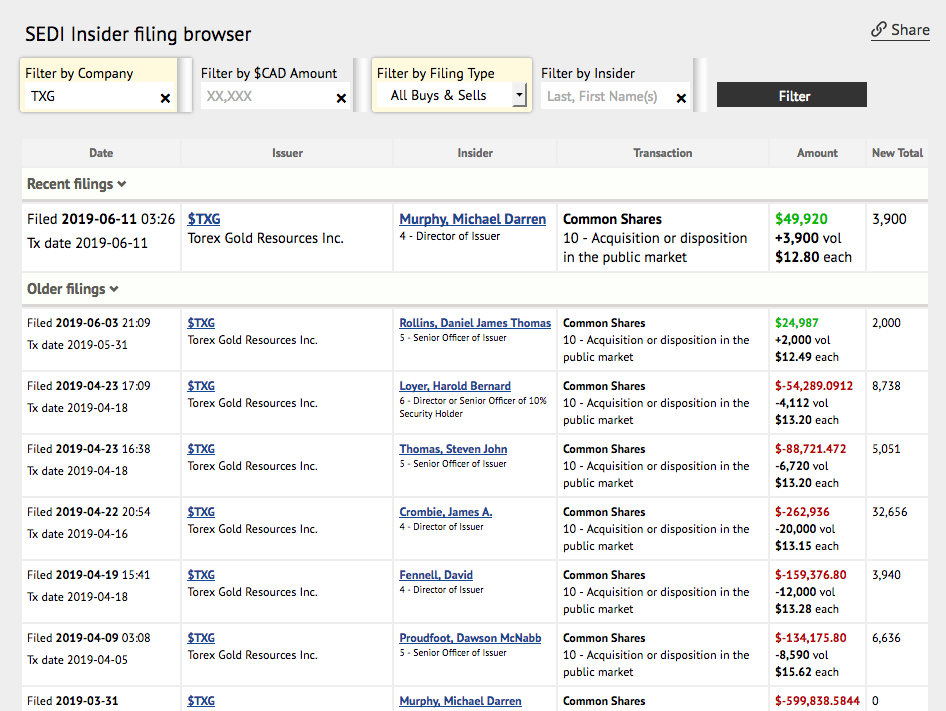Click the Insider name input field
Image resolution: width=946 pixels, height=711 pixels.
[605, 97]
